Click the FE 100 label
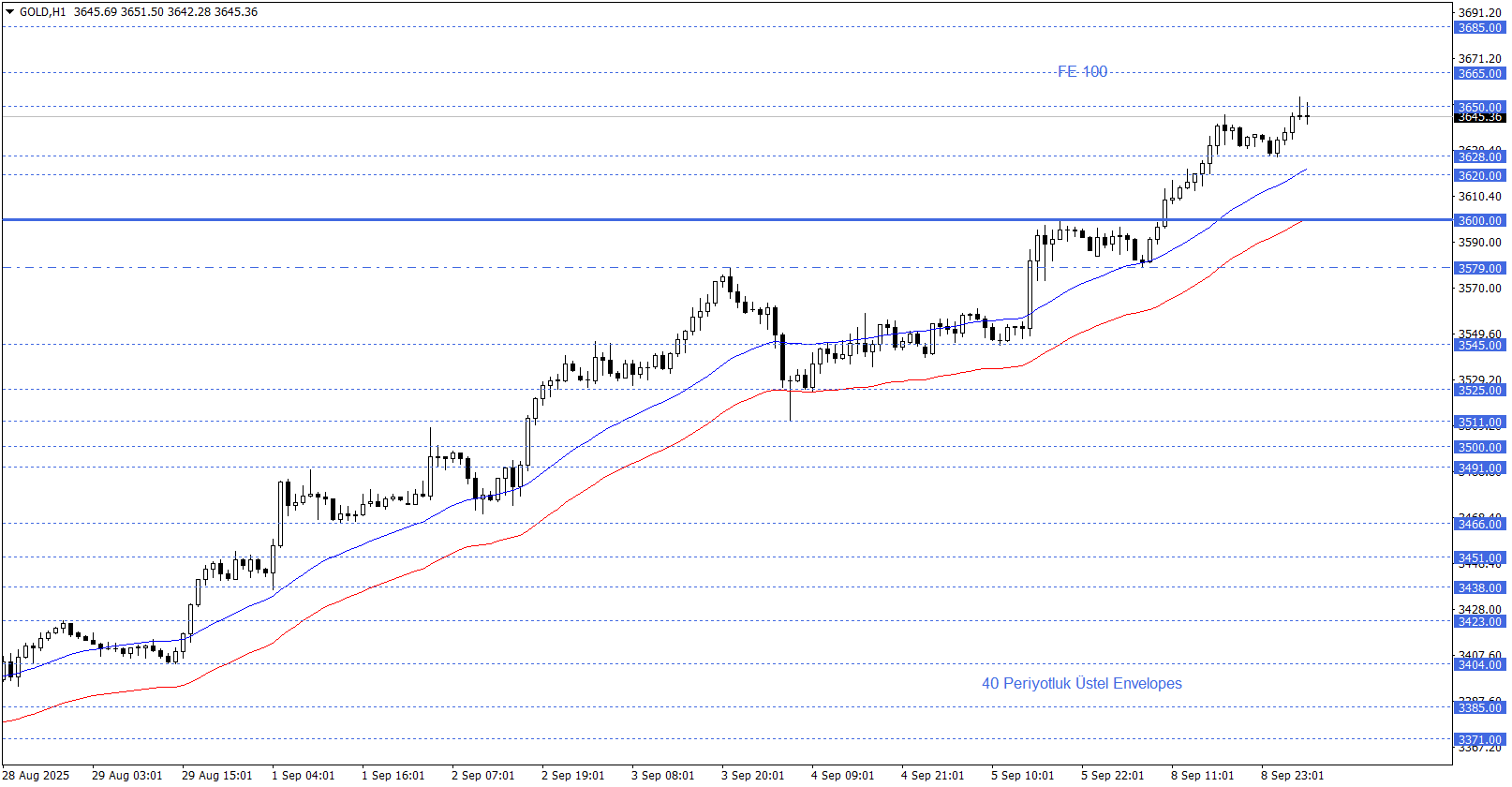This screenshot has width=1512, height=787. click(1082, 71)
